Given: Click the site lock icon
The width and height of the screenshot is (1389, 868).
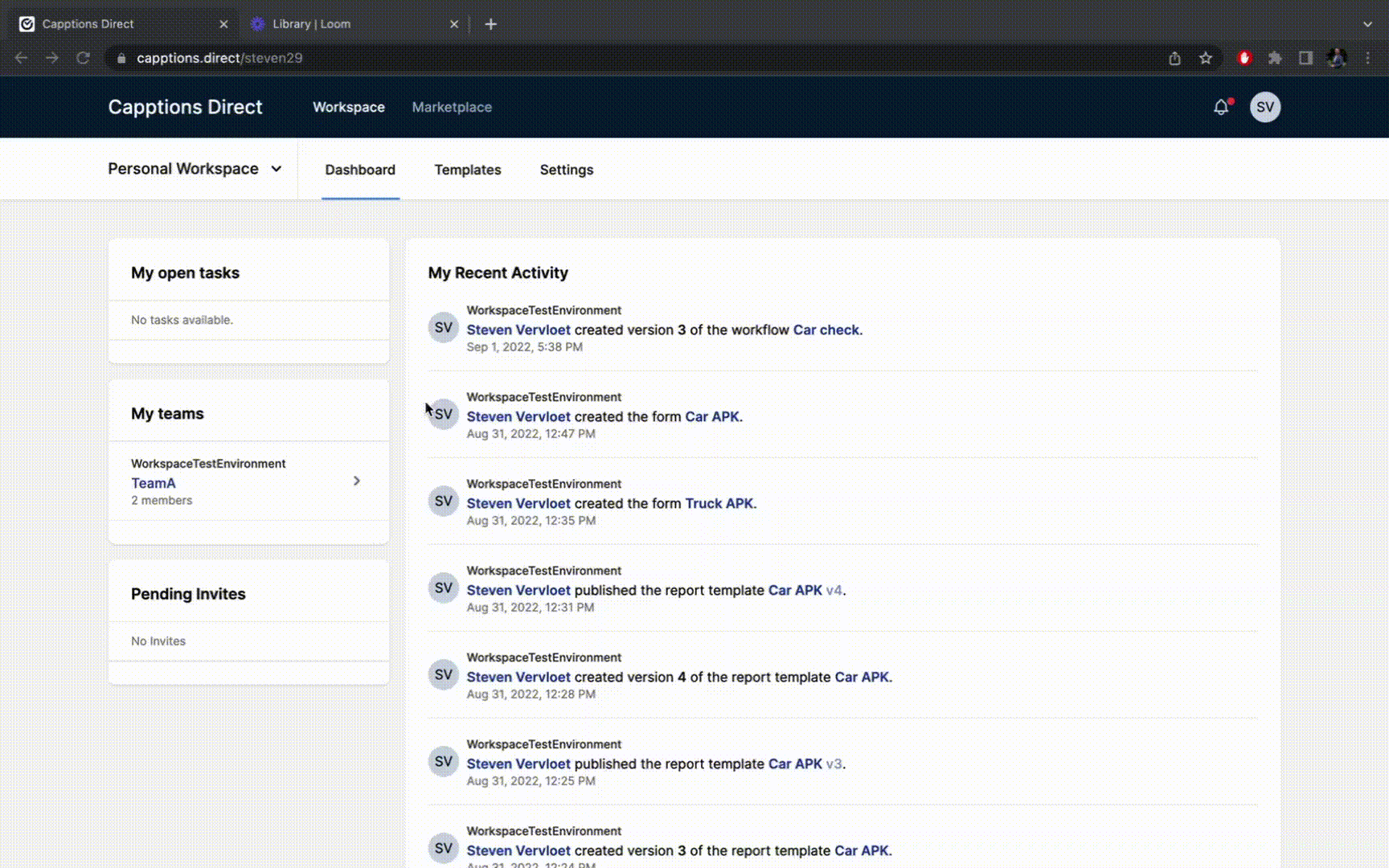Looking at the screenshot, I should point(121,58).
